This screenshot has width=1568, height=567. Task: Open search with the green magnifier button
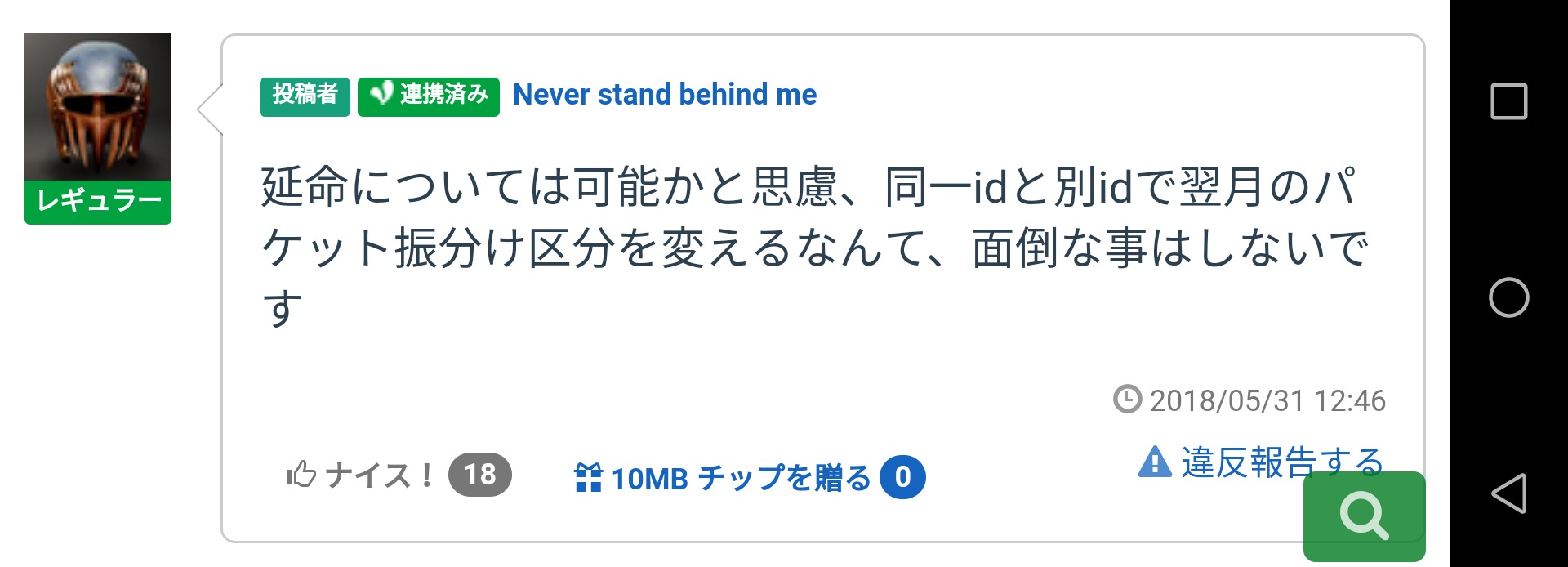point(1364,516)
